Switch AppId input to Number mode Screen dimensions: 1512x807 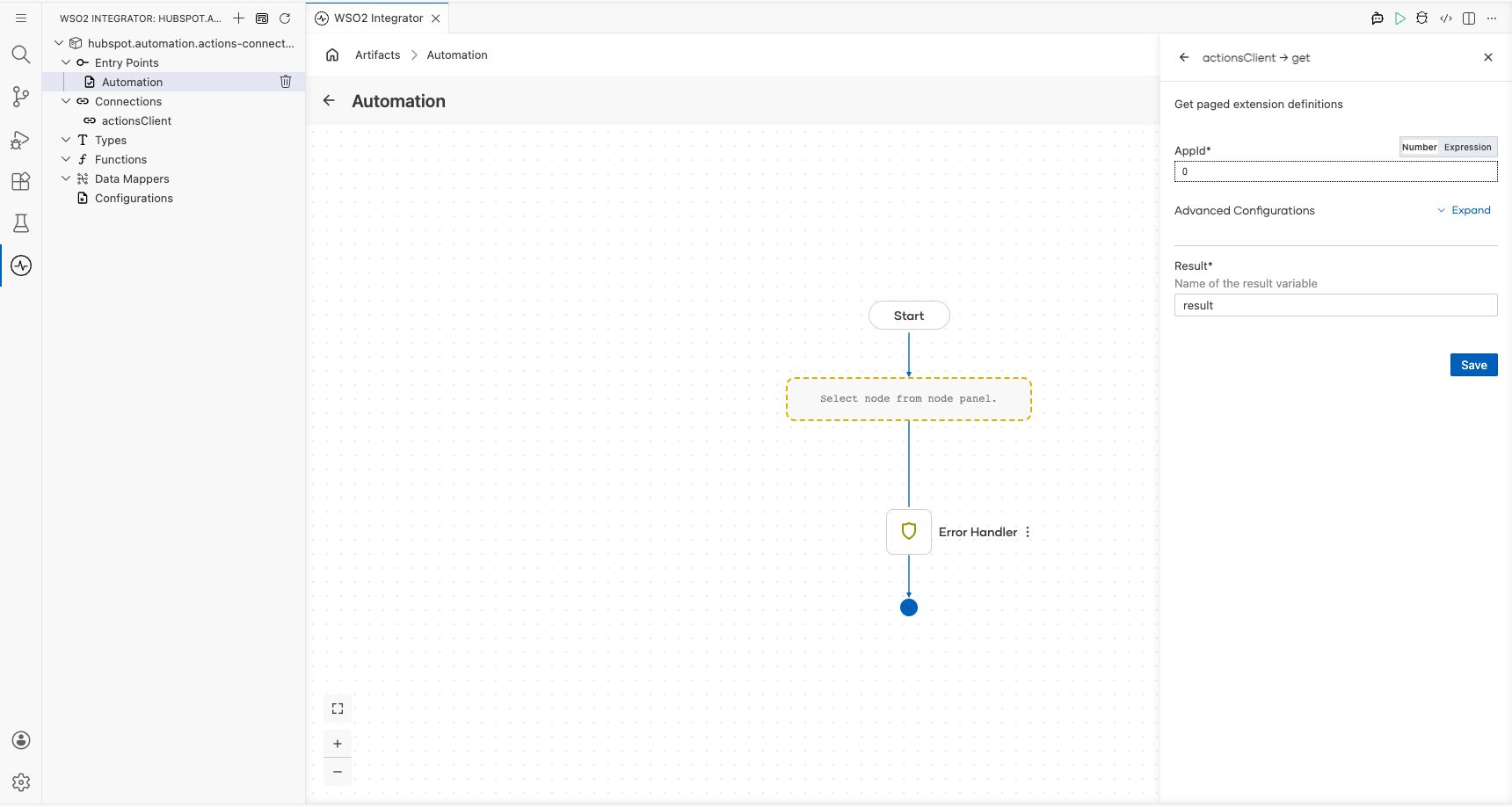coord(1420,147)
